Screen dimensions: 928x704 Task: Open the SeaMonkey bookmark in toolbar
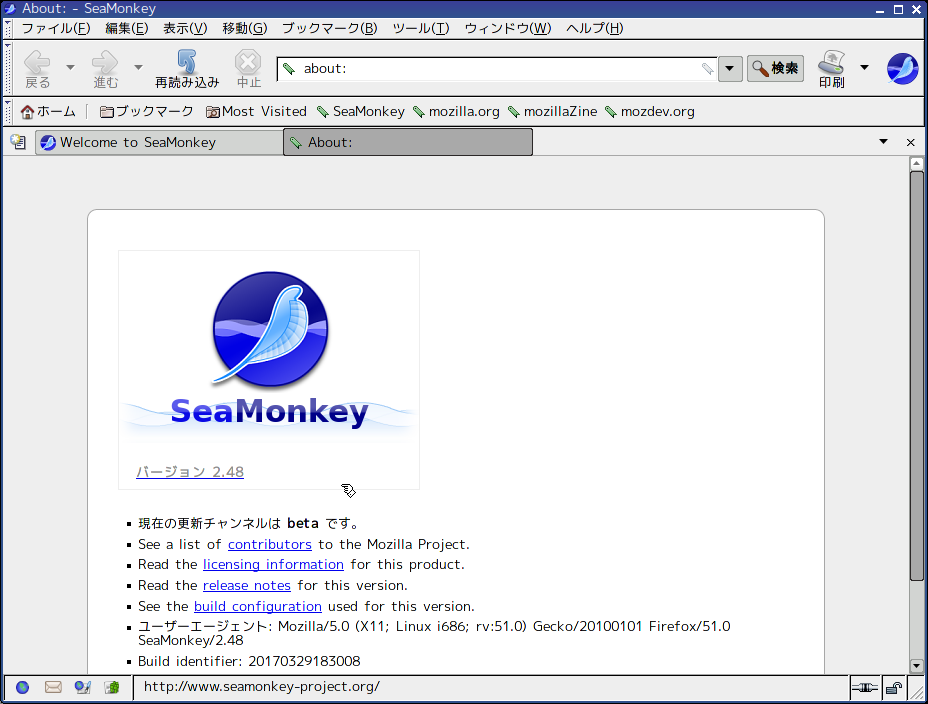point(360,111)
